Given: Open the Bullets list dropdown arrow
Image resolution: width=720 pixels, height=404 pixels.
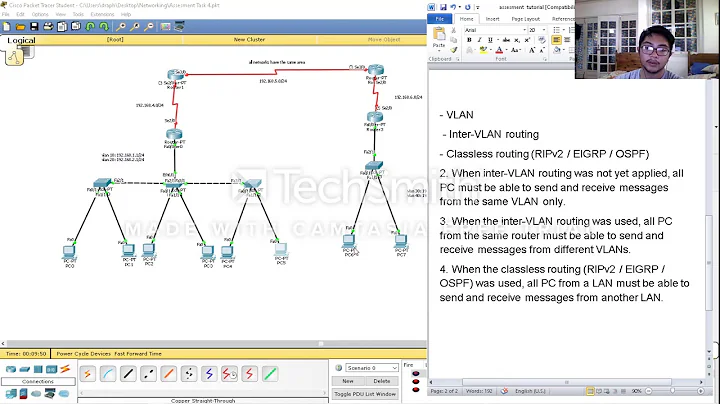Looking at the screenshot, I should (563, 30).
